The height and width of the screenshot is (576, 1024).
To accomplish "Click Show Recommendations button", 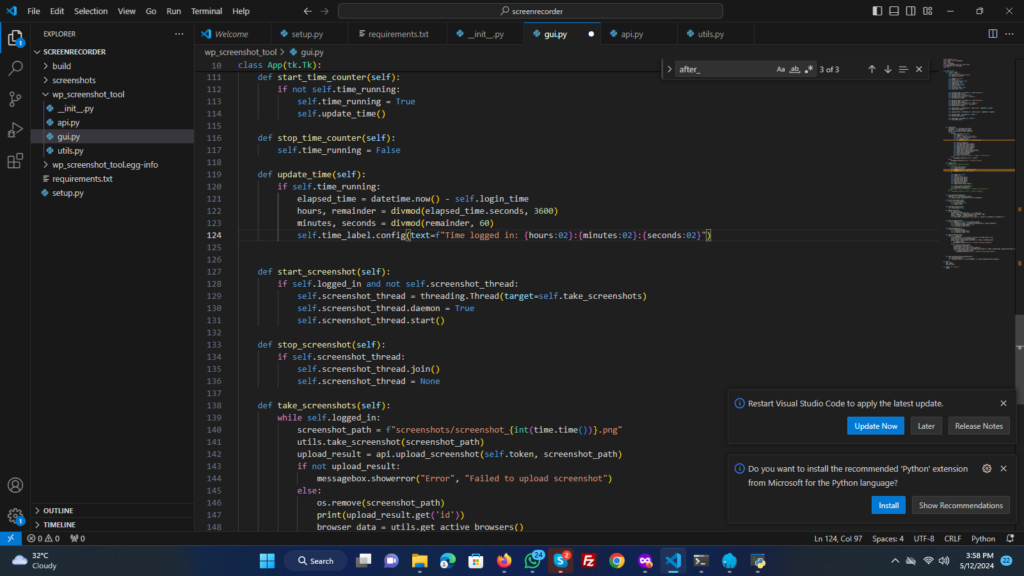I will point(960,505).
